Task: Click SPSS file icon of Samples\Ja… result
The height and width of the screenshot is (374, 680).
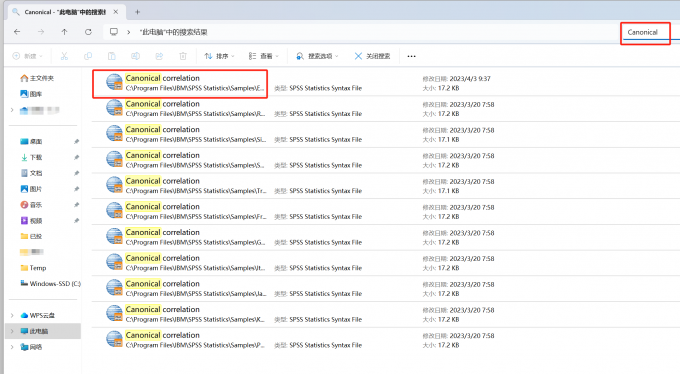Action: click(x=114, y=288)
